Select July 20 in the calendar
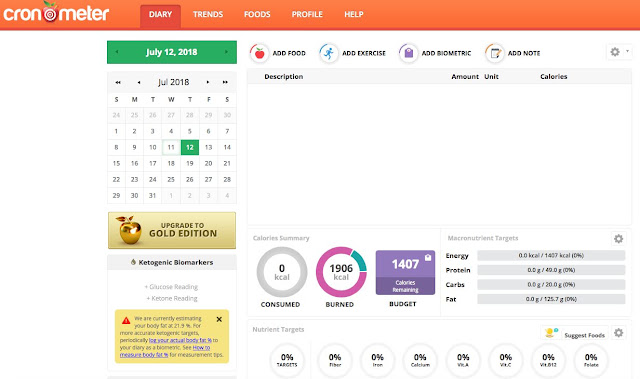The width and height of the screenshot is (640, 379). coord(209,163)
